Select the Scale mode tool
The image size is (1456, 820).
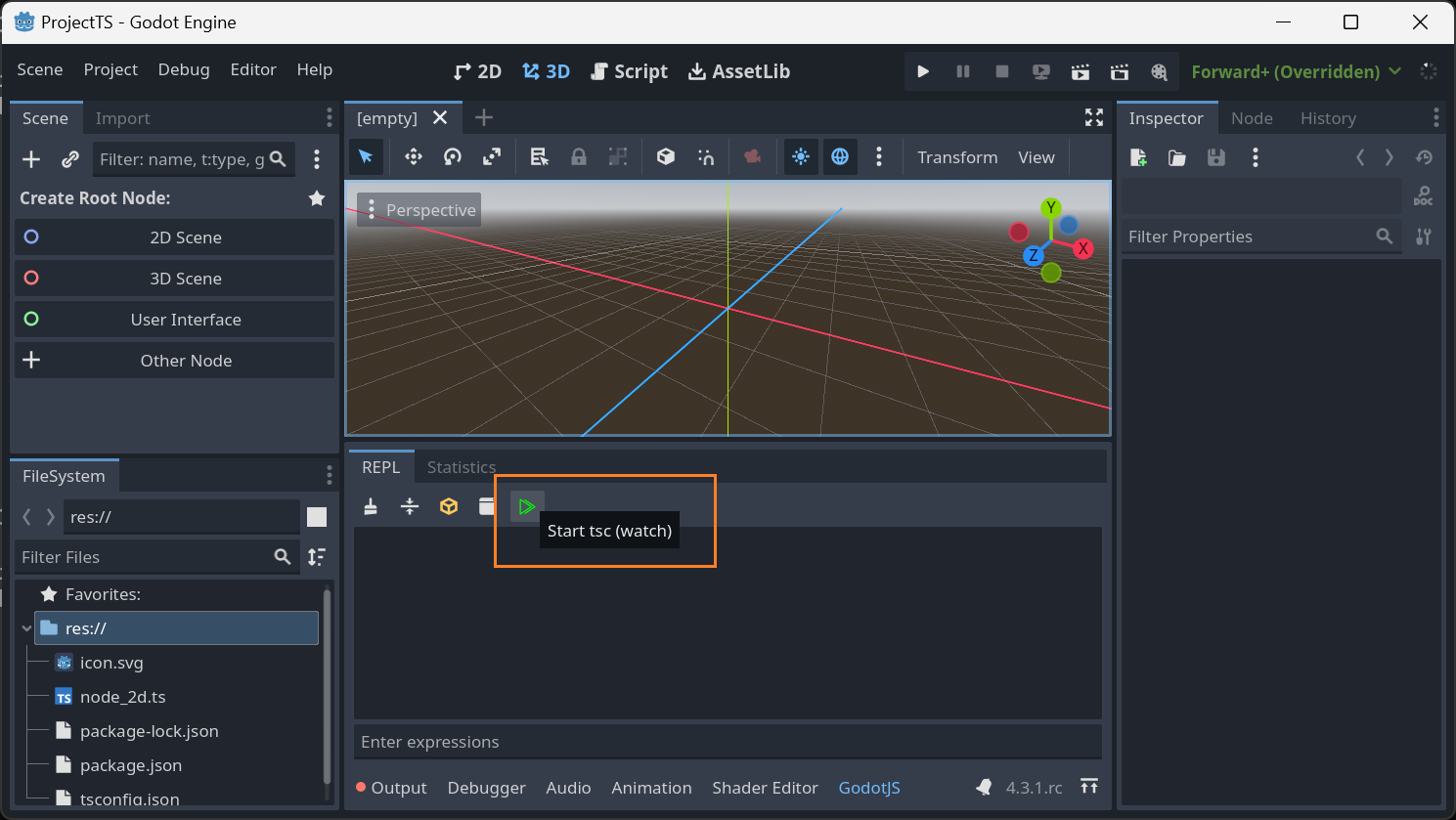pos(492,157)
